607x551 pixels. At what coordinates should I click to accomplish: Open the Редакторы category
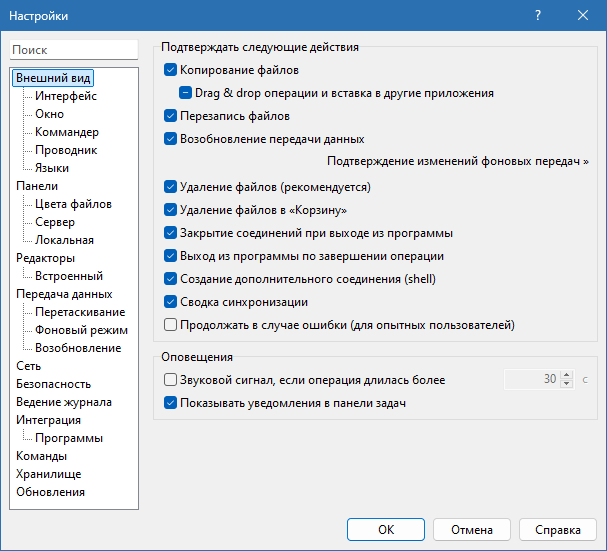(x=46, y=258)
